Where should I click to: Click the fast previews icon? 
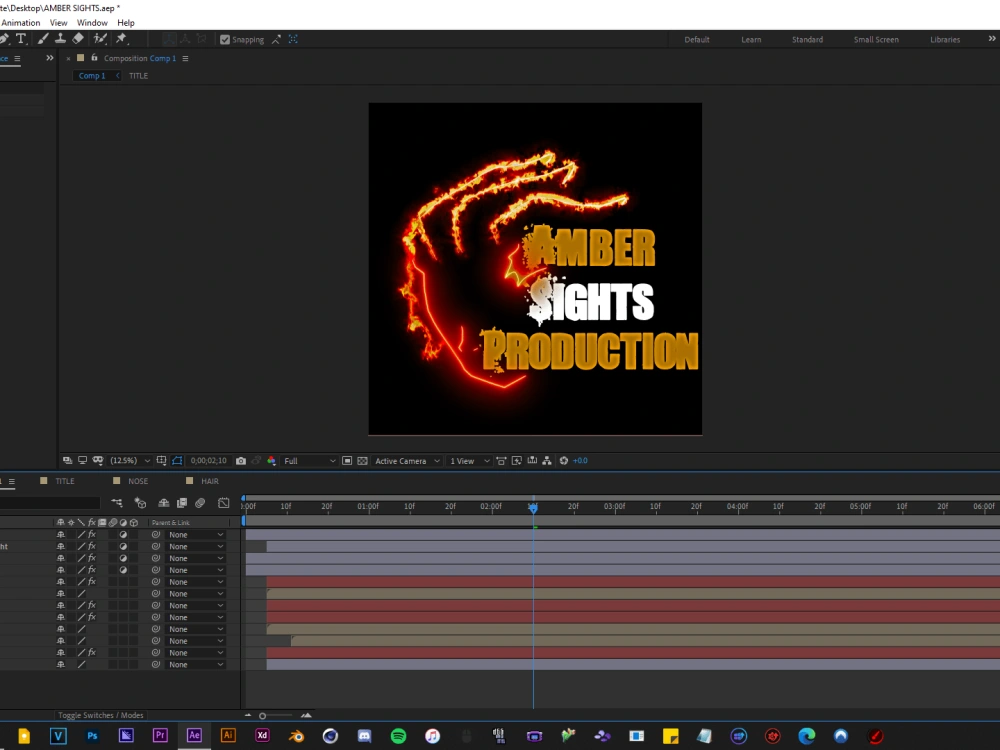(x=517, y=460)
